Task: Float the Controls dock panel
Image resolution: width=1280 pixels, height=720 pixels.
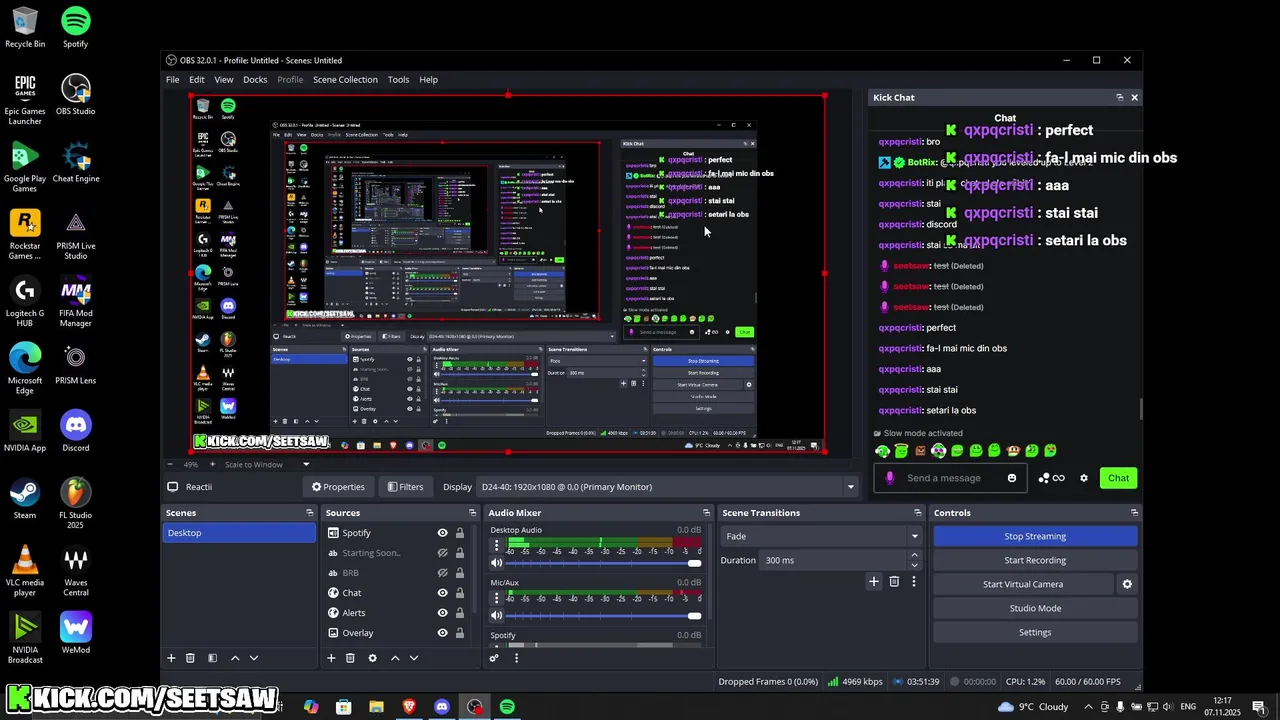Action: (1134, 513)
